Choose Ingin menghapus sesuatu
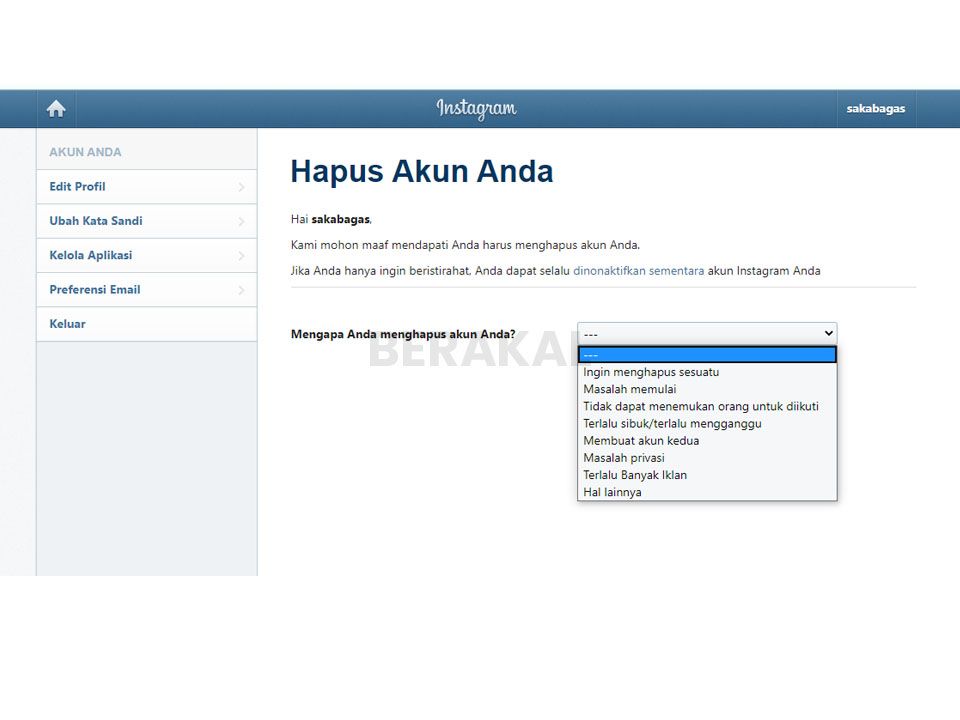Viewport: 960px width, 720px height. [x=707, y=372]
